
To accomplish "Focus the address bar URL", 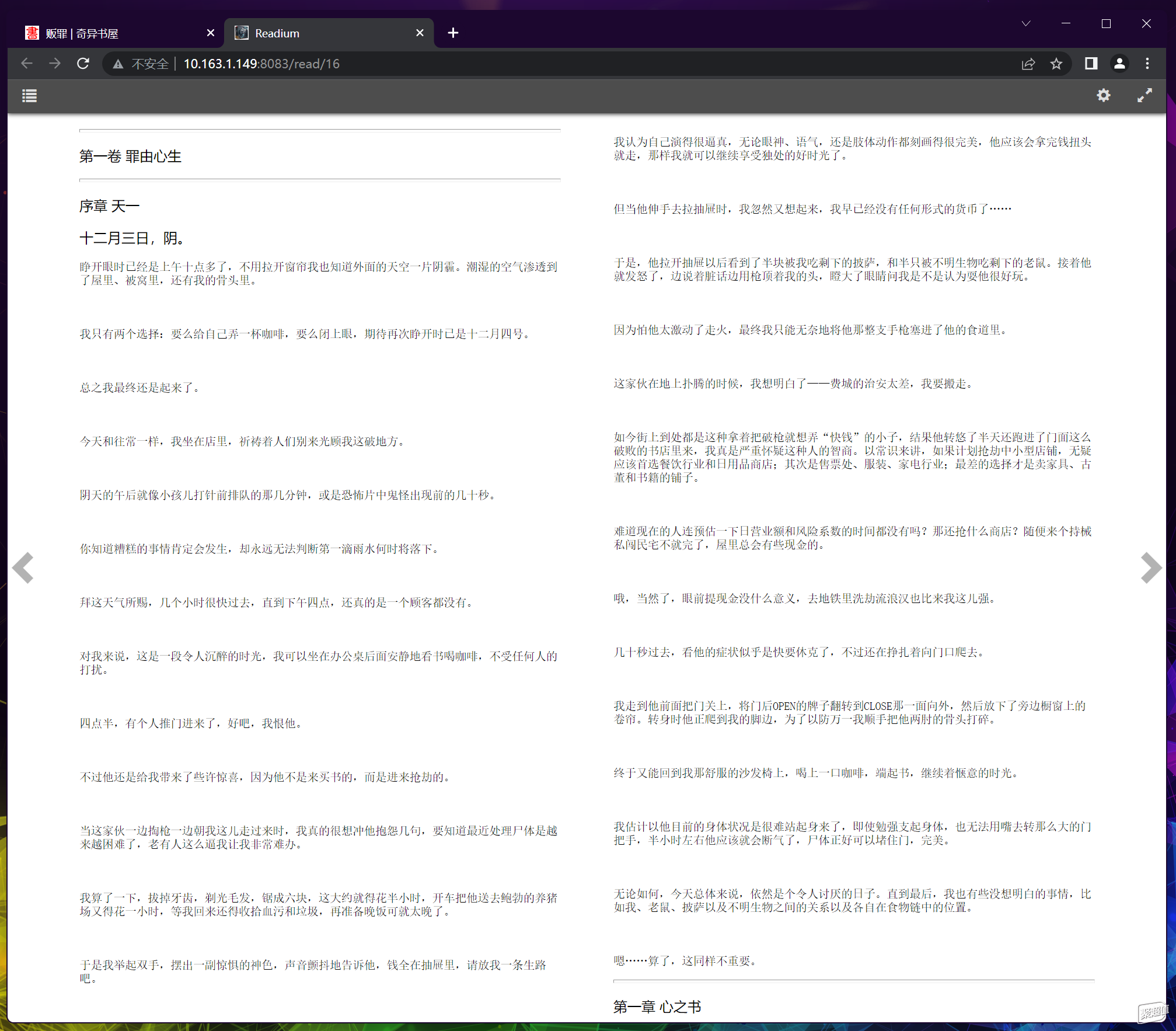I will pos(261,64).
